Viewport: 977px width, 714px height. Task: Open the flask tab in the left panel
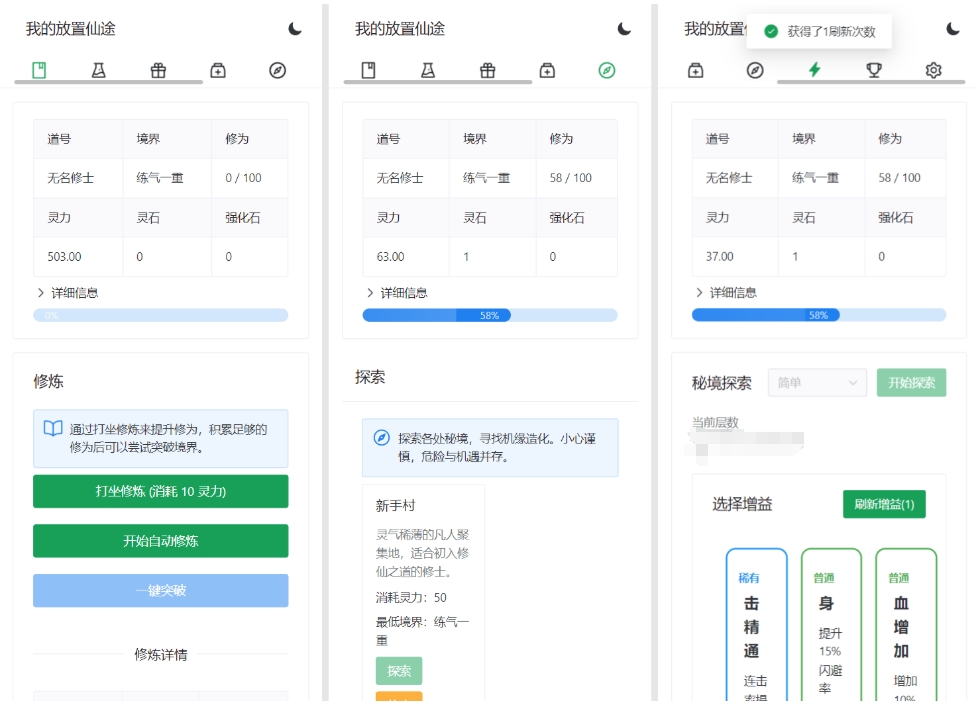pyautogui.click(x=99, y=70)
